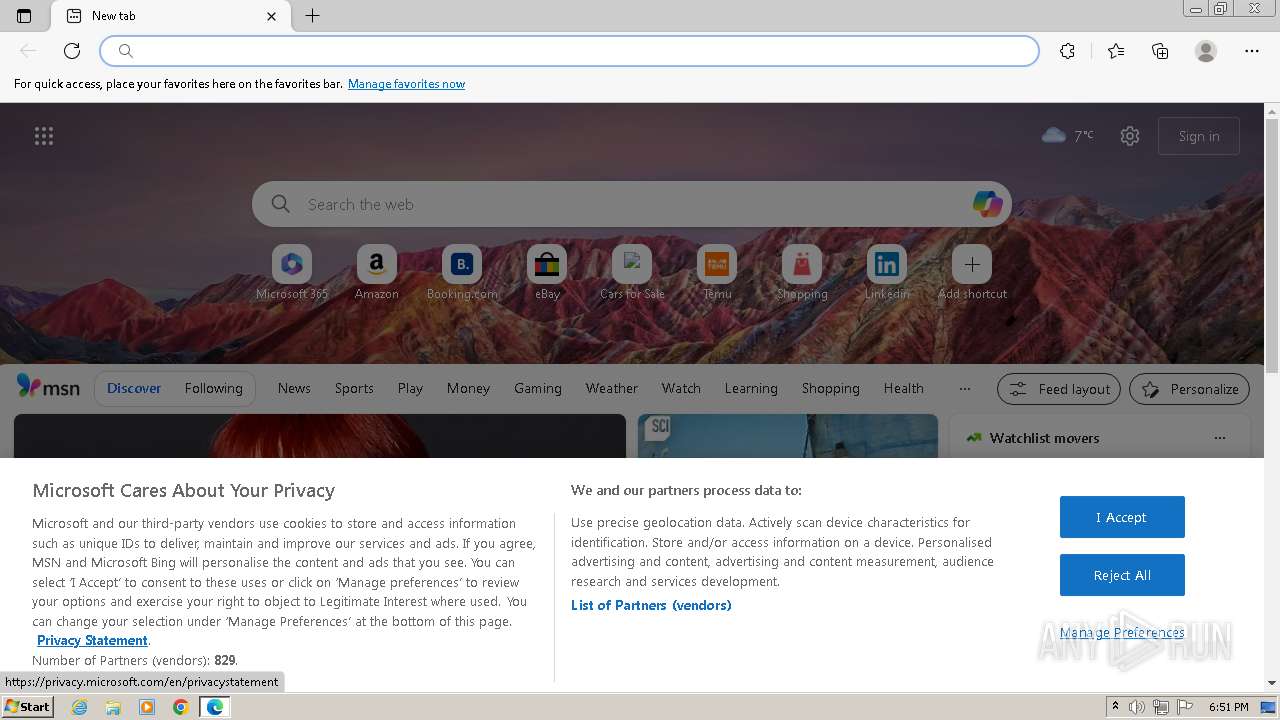Click the I Accept button
The height and width of the screenshot is (720, 1280).
coord(1122,517)
